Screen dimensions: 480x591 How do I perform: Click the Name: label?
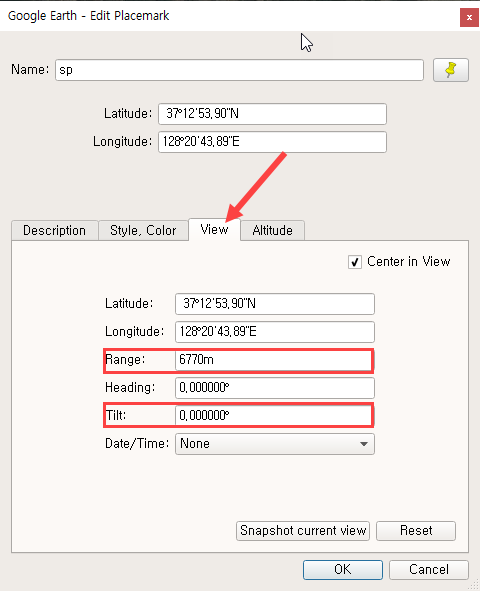(x=30, y=69)
